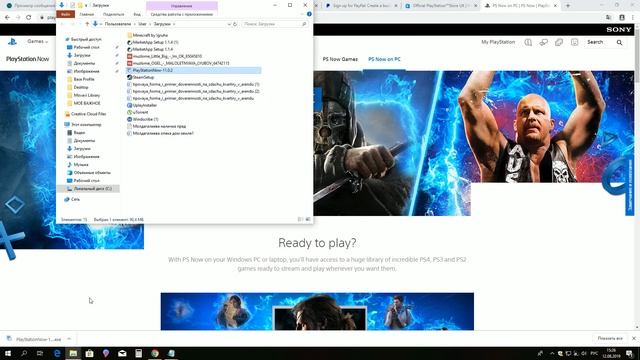Switch Explorer to details view icon
Viewport: 640px width, 360px height.
tap(300, 220)
